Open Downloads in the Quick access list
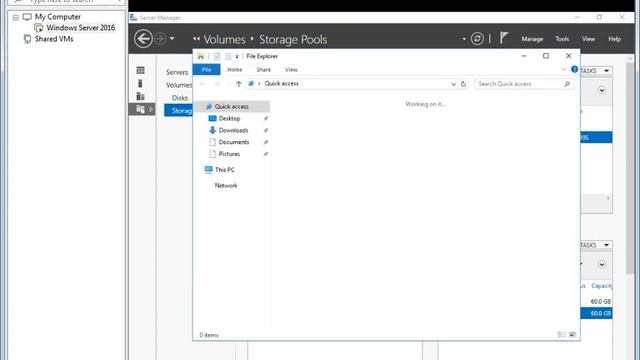The height and width of the screenshot is (360, 640). pyautogui.click(x=233, y=130)
